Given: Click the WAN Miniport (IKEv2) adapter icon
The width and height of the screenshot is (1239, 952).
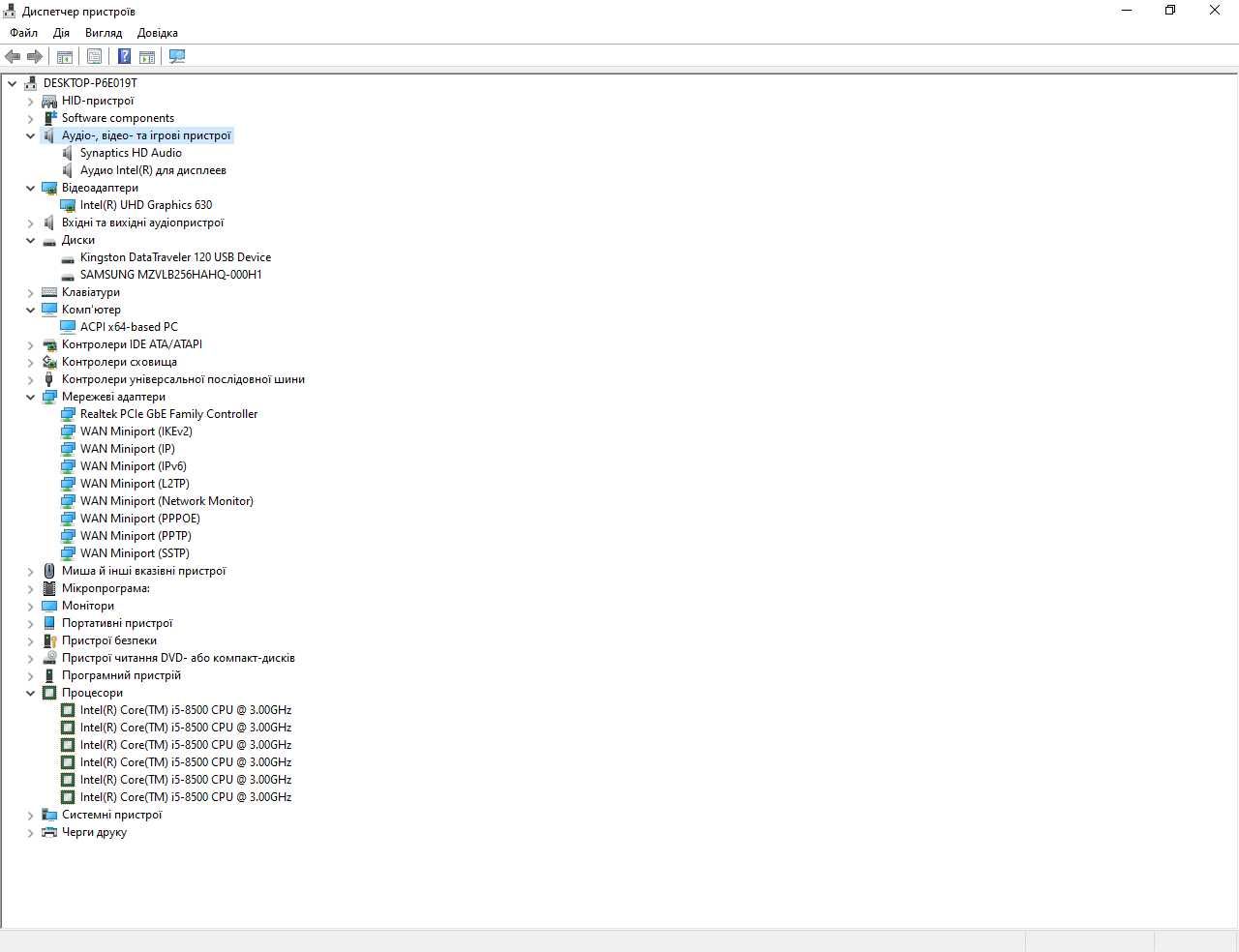Looking at the screenshot, I should tap(68, 431).
